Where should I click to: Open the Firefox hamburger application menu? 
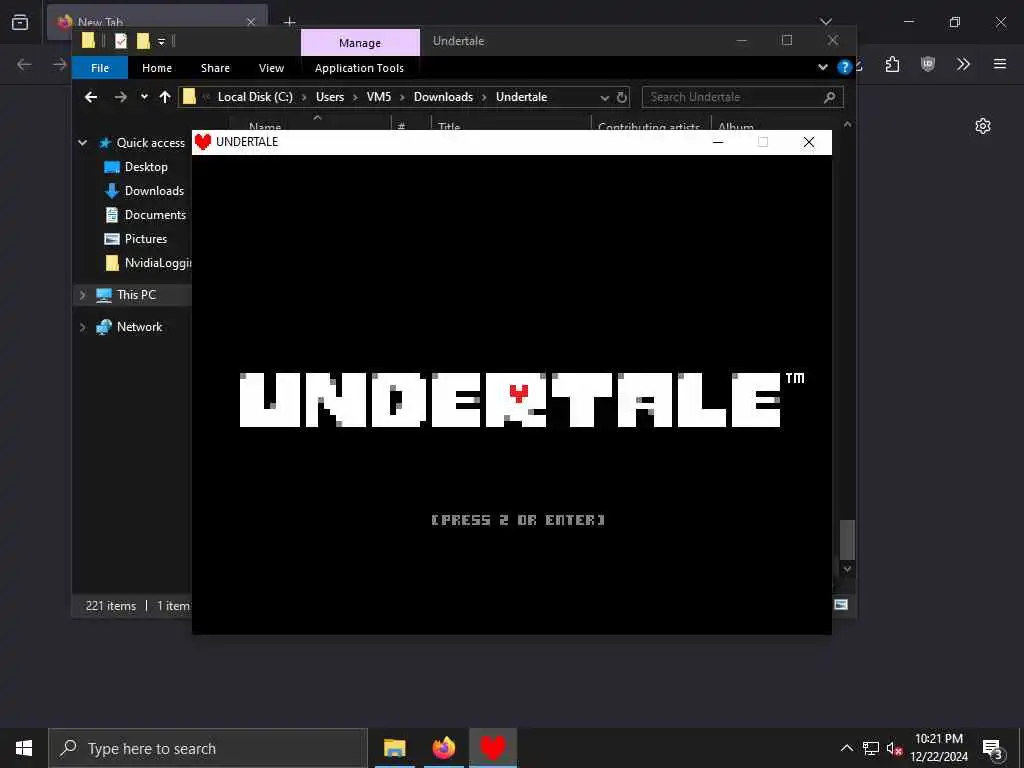click(1000, 63)
